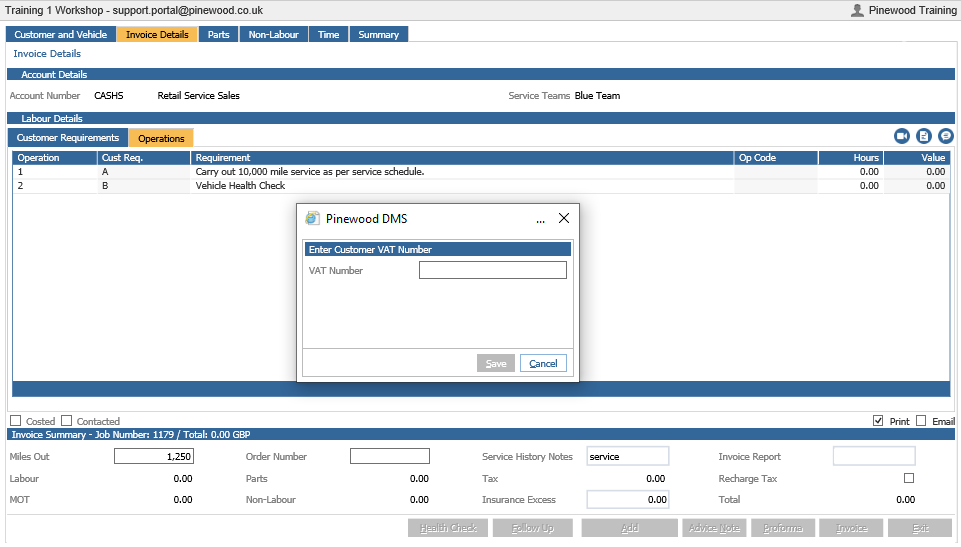Tick the Contacted checkbox
The height and width of the screenshot is (547, 961).
click(67, 421)
